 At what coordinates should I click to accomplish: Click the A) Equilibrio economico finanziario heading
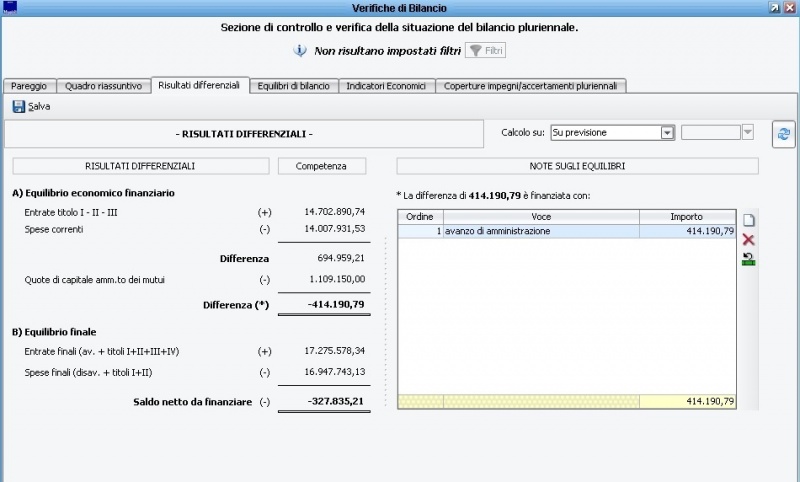[x=93, y=193]
